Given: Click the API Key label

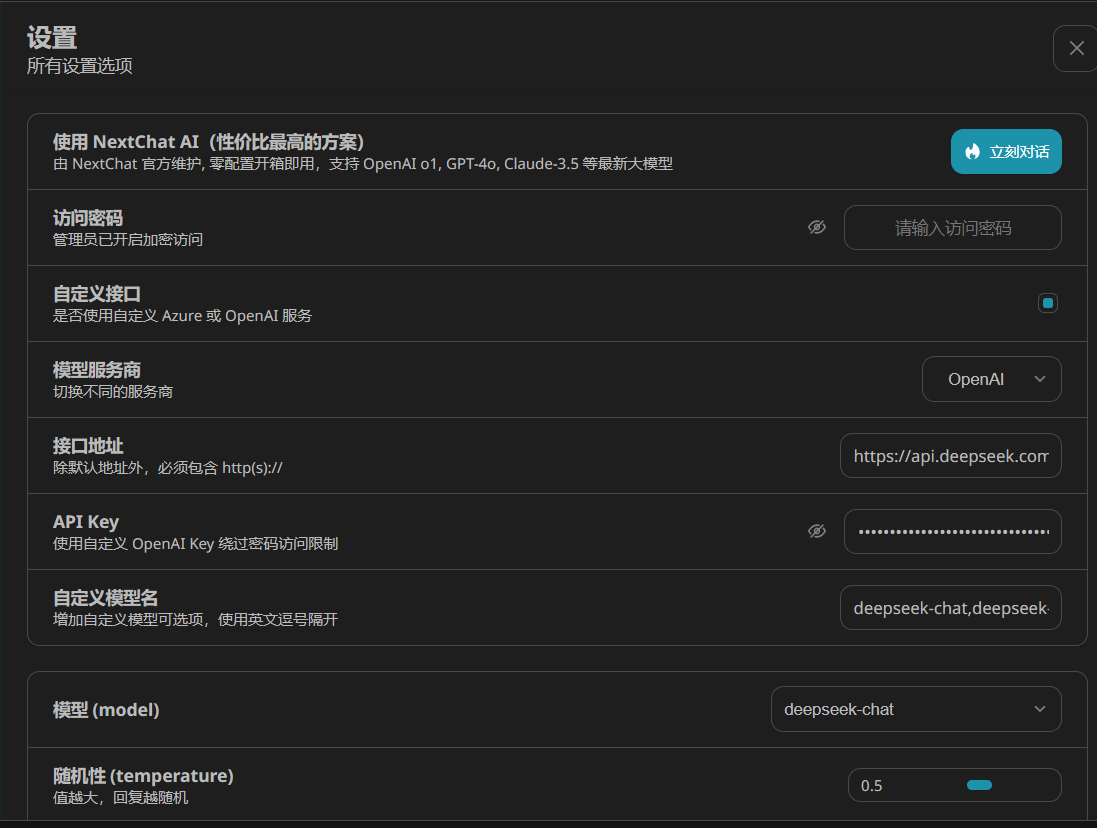Looking at the screenshot, I should tap(86, 522).
